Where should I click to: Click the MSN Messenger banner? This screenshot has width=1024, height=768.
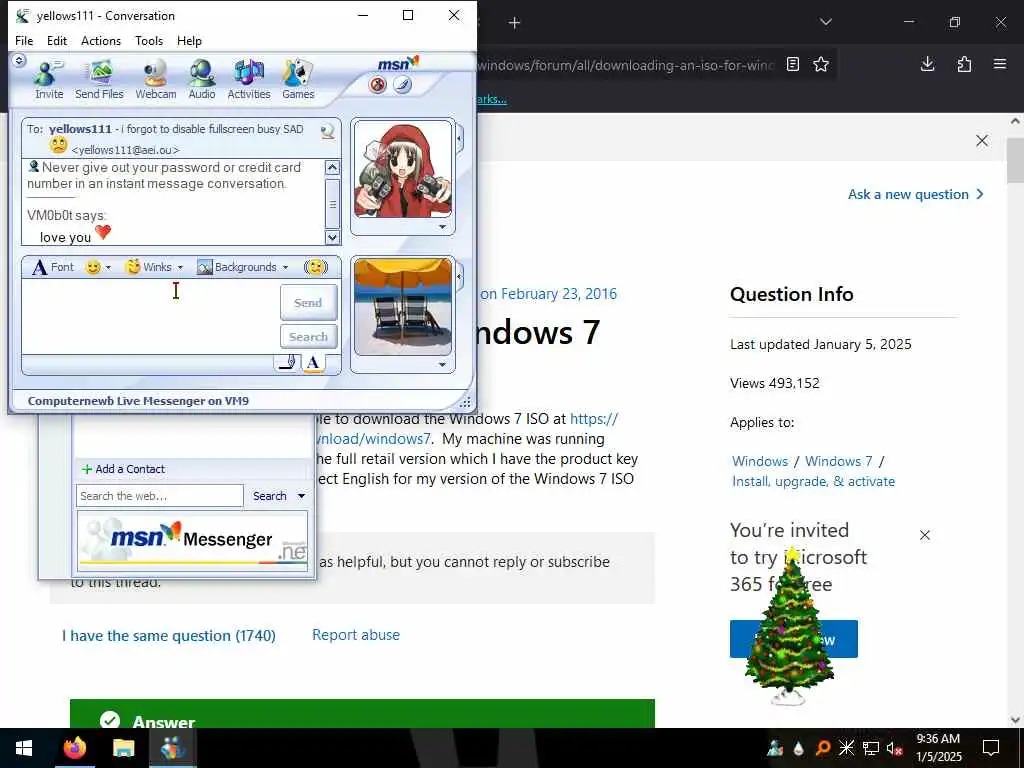click(193, 541)
